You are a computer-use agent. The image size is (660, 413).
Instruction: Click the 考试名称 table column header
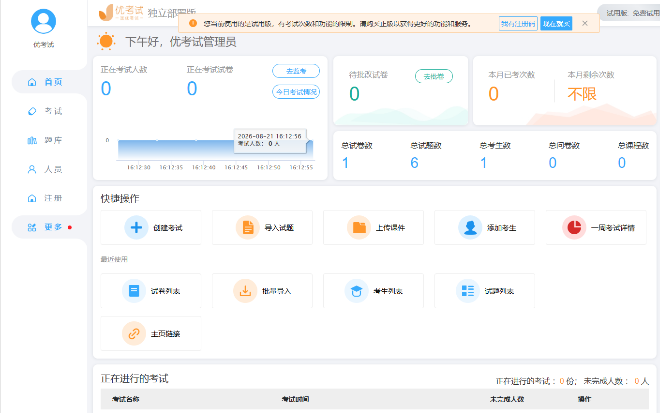[125, 399]
